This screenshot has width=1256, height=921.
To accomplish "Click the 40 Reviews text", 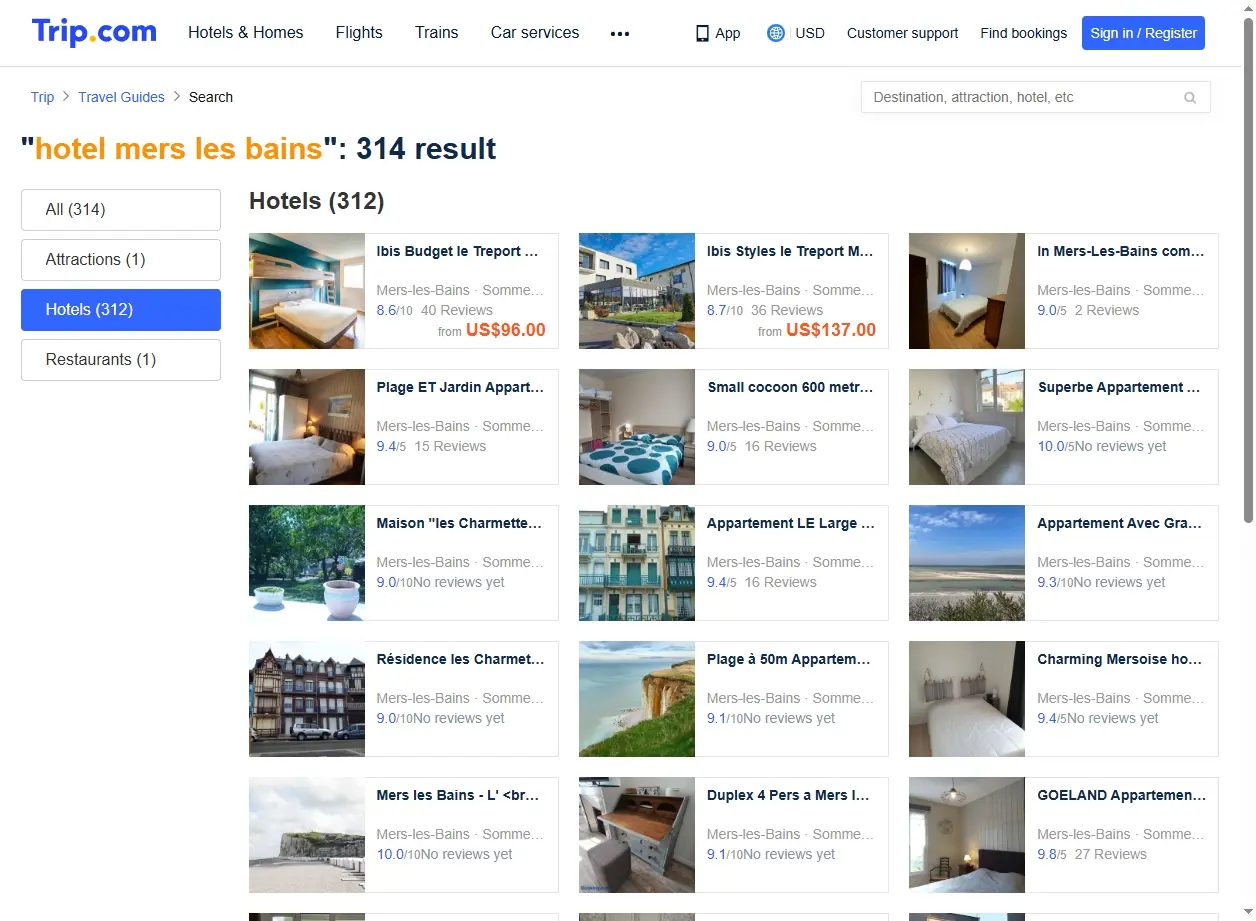I will pyautogui.click(x=457, y=311).
